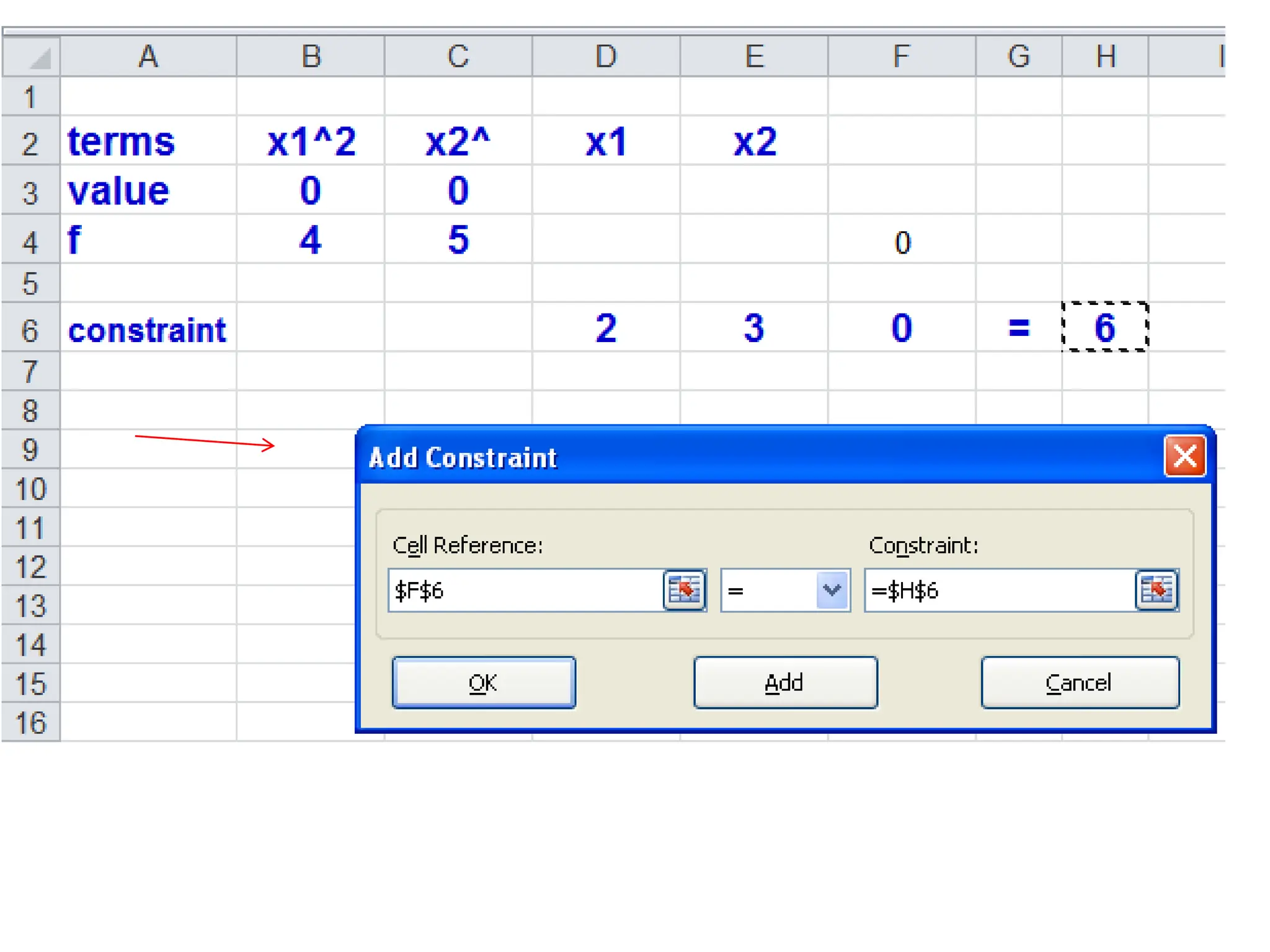Image resolution: width=1270 pixels, height=952 pixels.
Task: Select row 12 header
Action: pyautogui.click(x=30, y=566)
